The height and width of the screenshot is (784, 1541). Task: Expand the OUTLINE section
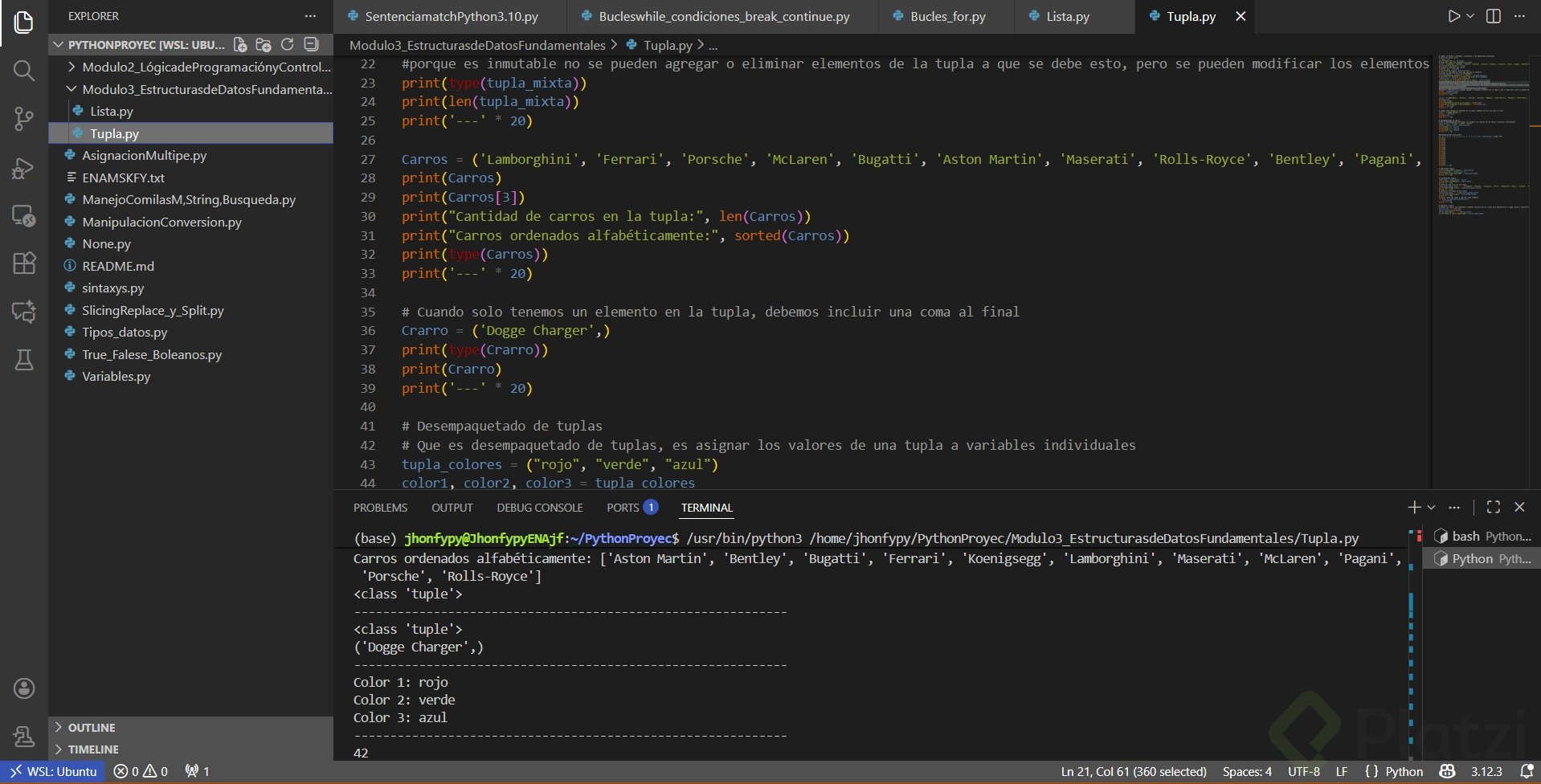coord(92,727)
